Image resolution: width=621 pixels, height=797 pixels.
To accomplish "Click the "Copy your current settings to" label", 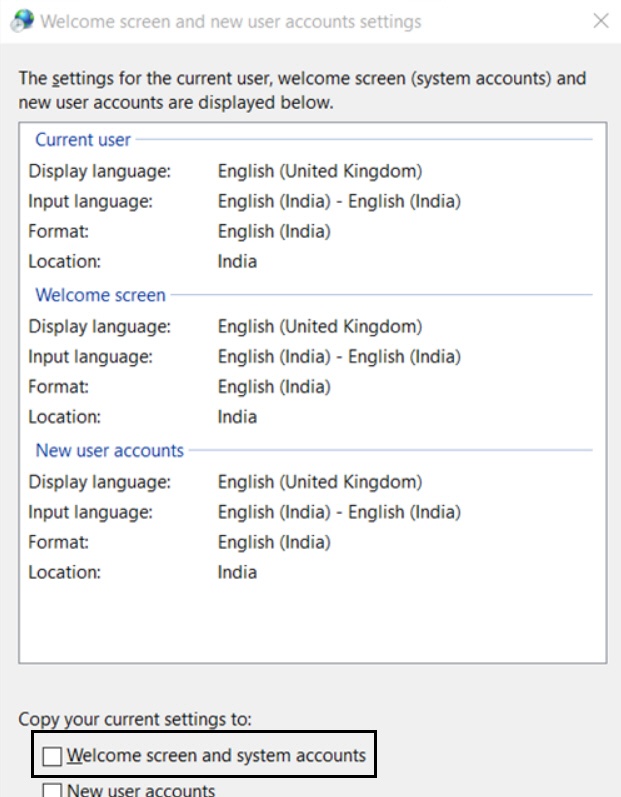I will [x=135, y=719].
